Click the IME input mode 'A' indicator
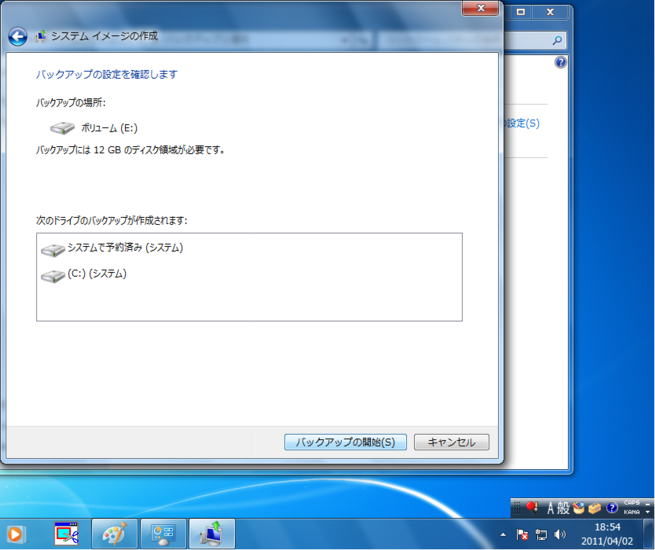 [x=550, y=508]
